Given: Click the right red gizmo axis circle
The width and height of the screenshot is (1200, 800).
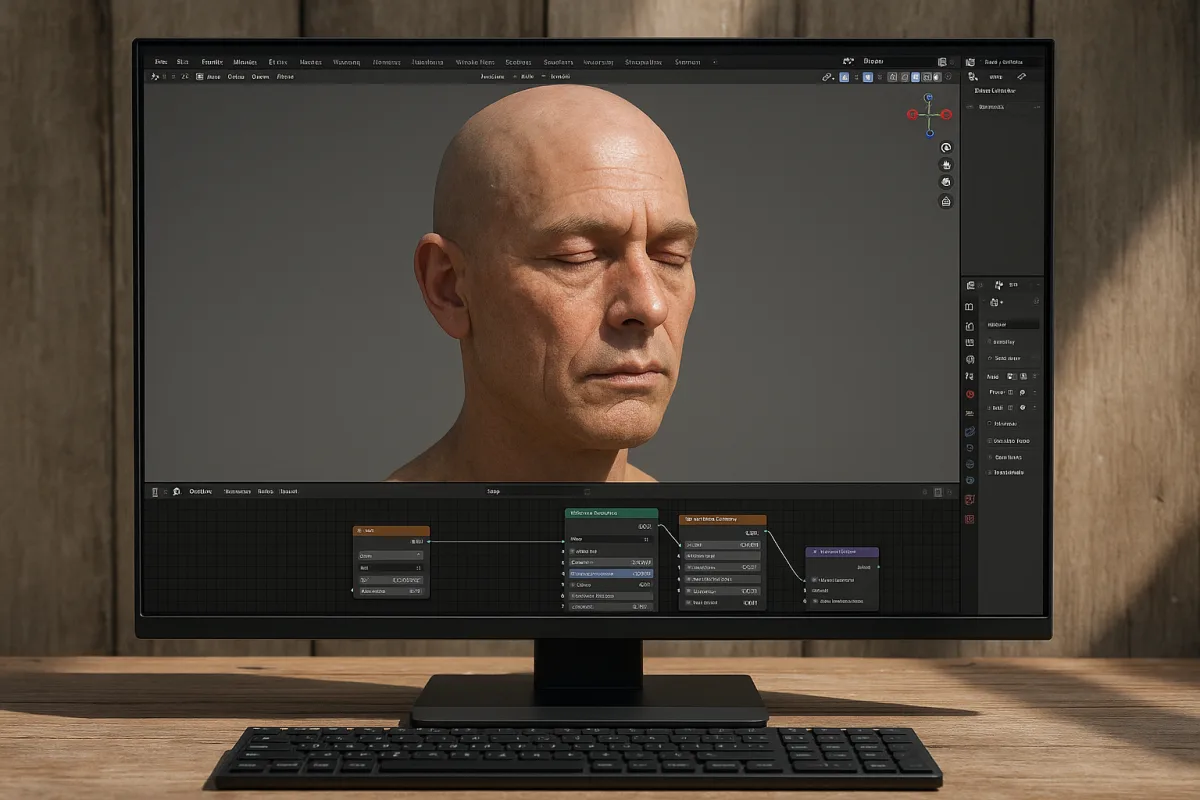Looking at the screenshot, I should (946, 114).
